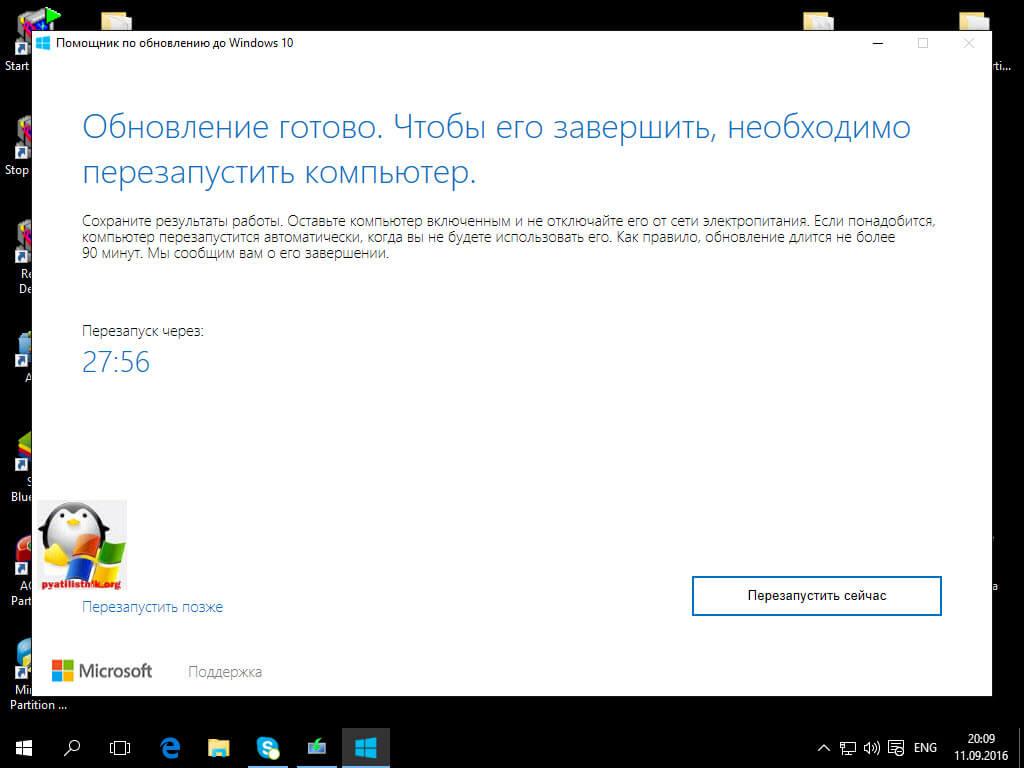Open Skype from the taskbar
1024x768 pixels.
pyautogui.click(x=268, y=748)
